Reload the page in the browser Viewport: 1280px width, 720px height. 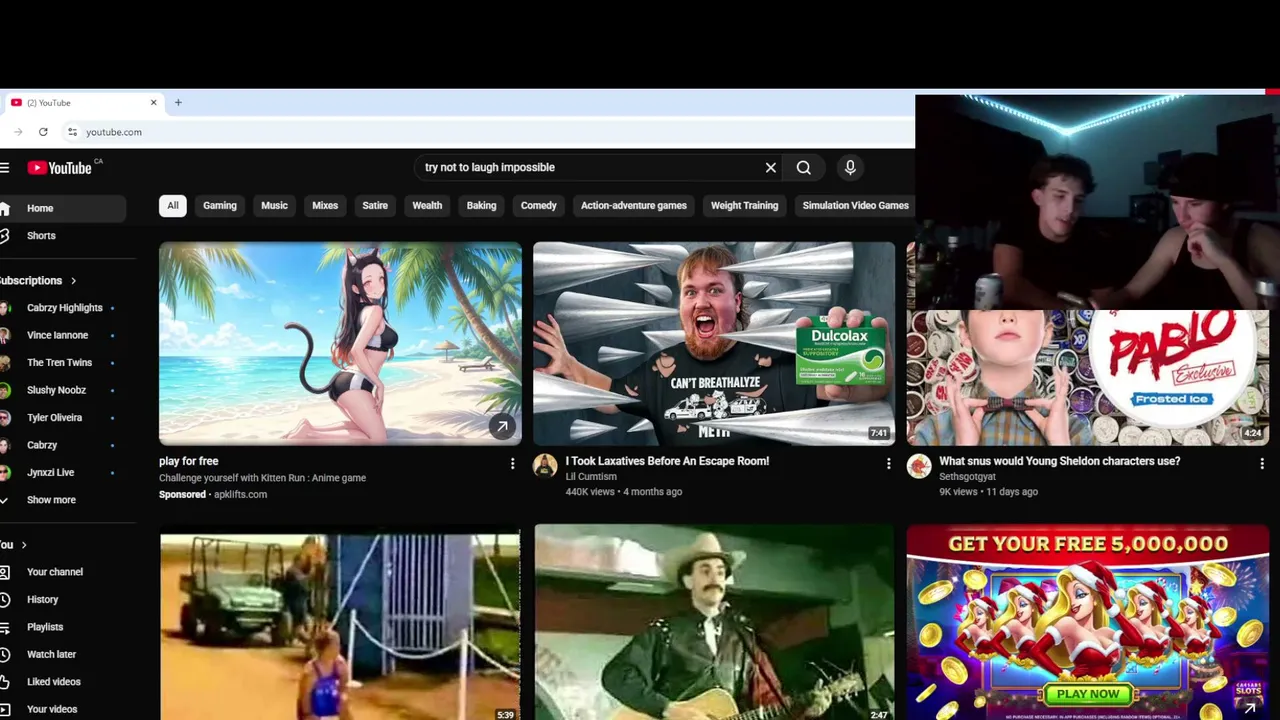43,132
